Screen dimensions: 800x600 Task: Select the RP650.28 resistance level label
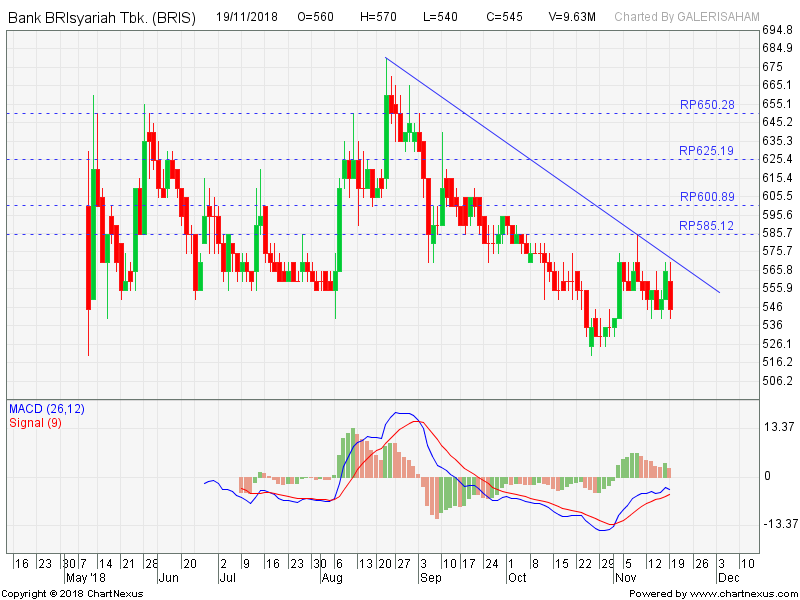point(706,105)
